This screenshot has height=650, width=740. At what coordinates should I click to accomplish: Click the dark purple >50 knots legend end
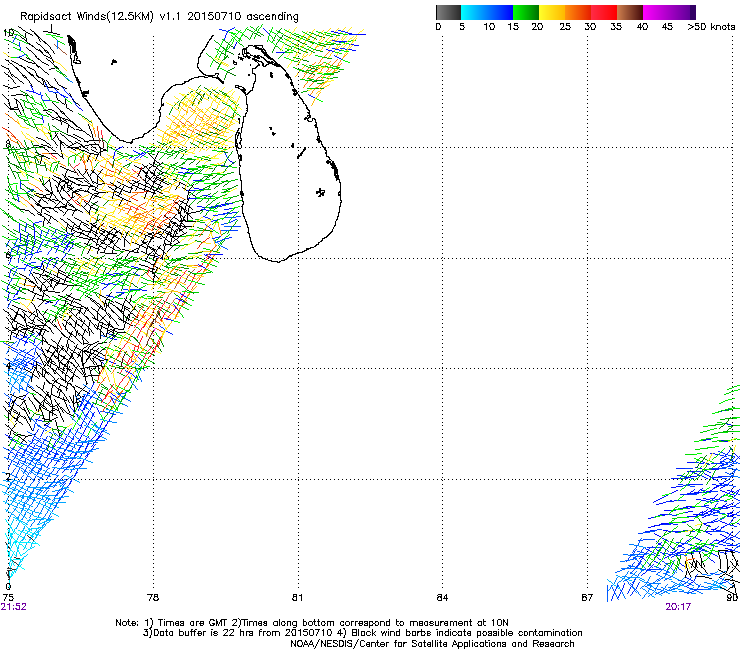point(691,12)
